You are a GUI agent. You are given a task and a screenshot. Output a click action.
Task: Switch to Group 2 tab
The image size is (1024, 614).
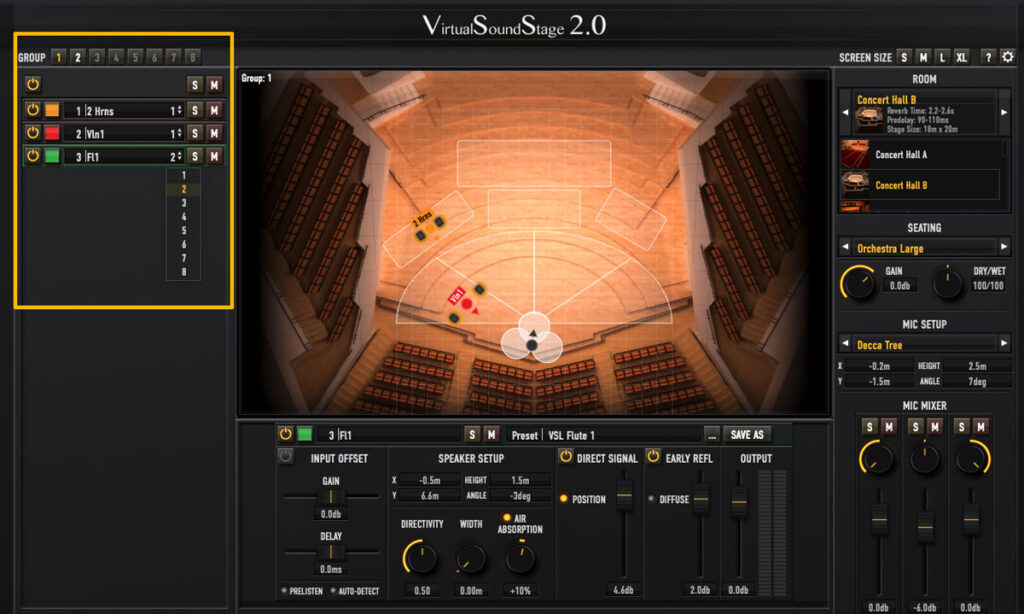point(77,57)
